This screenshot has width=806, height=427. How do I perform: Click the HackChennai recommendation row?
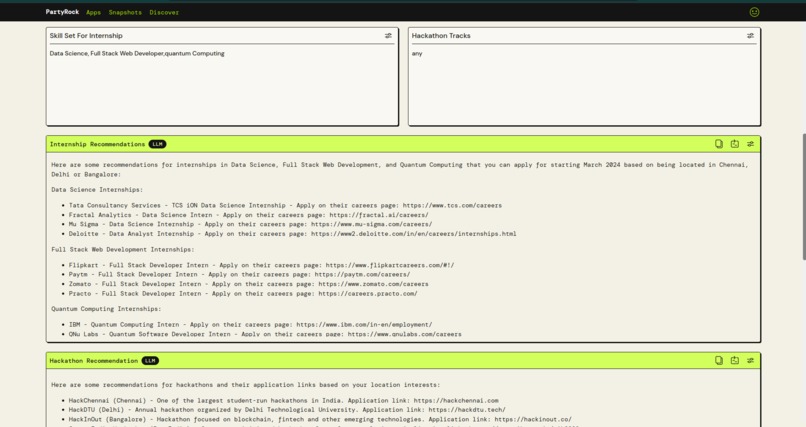click(x=283, y=400)
